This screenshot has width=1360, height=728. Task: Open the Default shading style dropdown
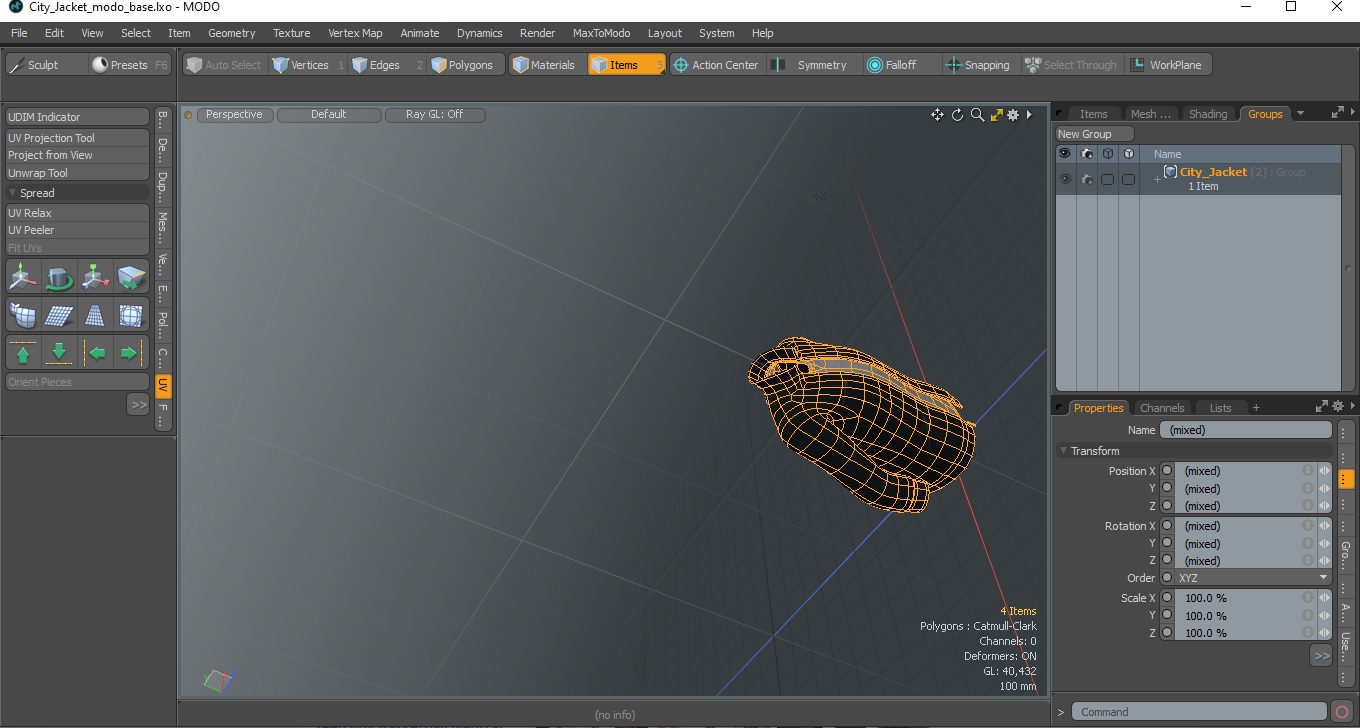329,115
